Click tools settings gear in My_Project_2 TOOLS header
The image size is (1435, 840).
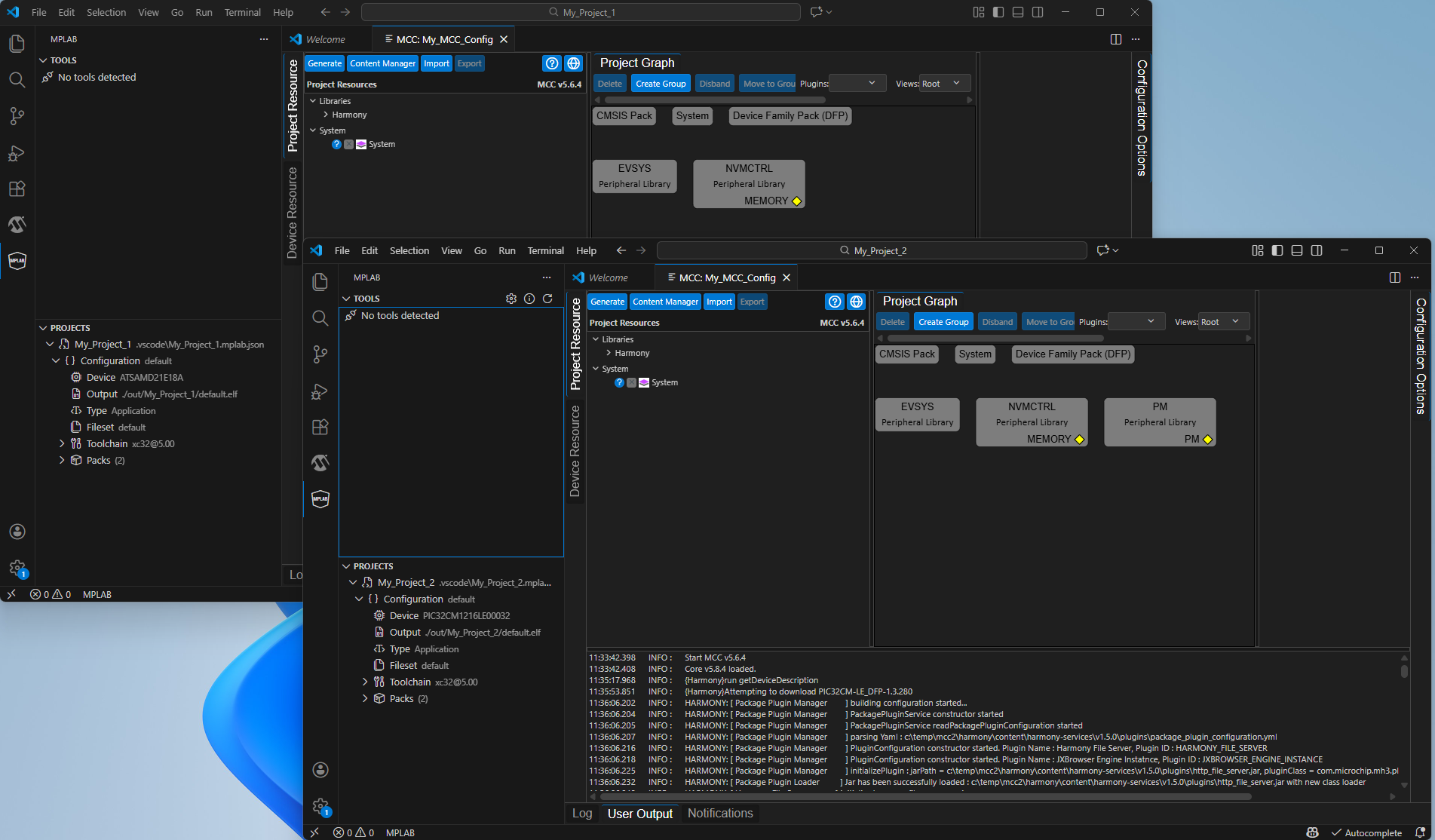coord(511,299)
